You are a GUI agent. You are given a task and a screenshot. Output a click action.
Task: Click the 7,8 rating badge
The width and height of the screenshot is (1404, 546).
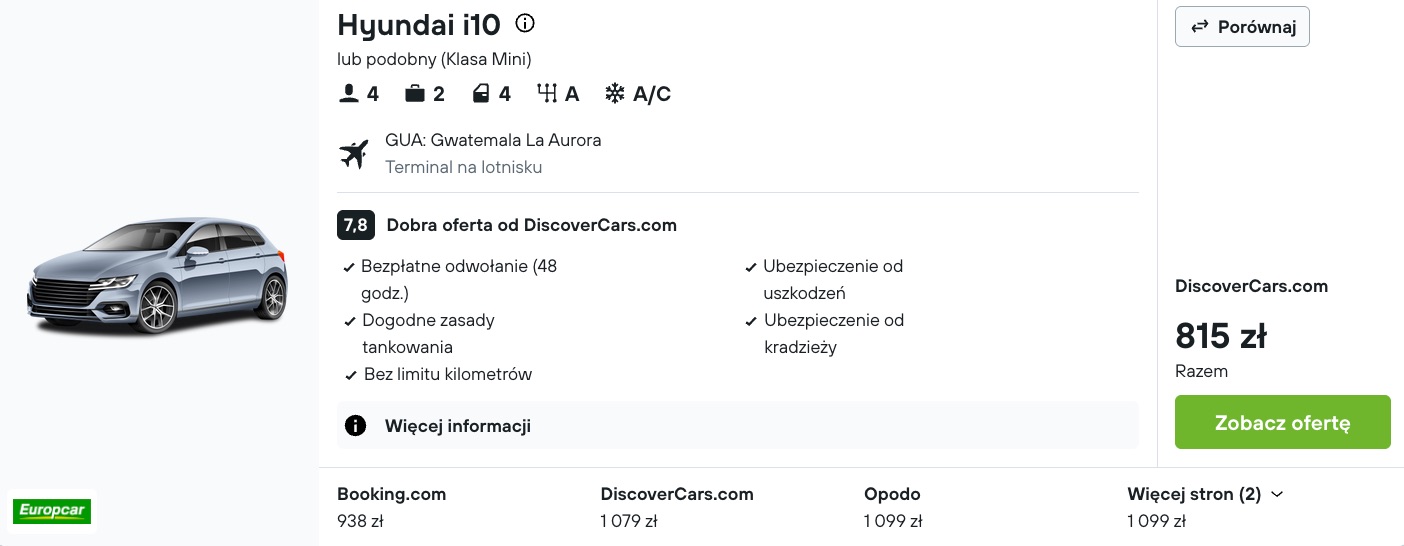[x=356, y=225]
